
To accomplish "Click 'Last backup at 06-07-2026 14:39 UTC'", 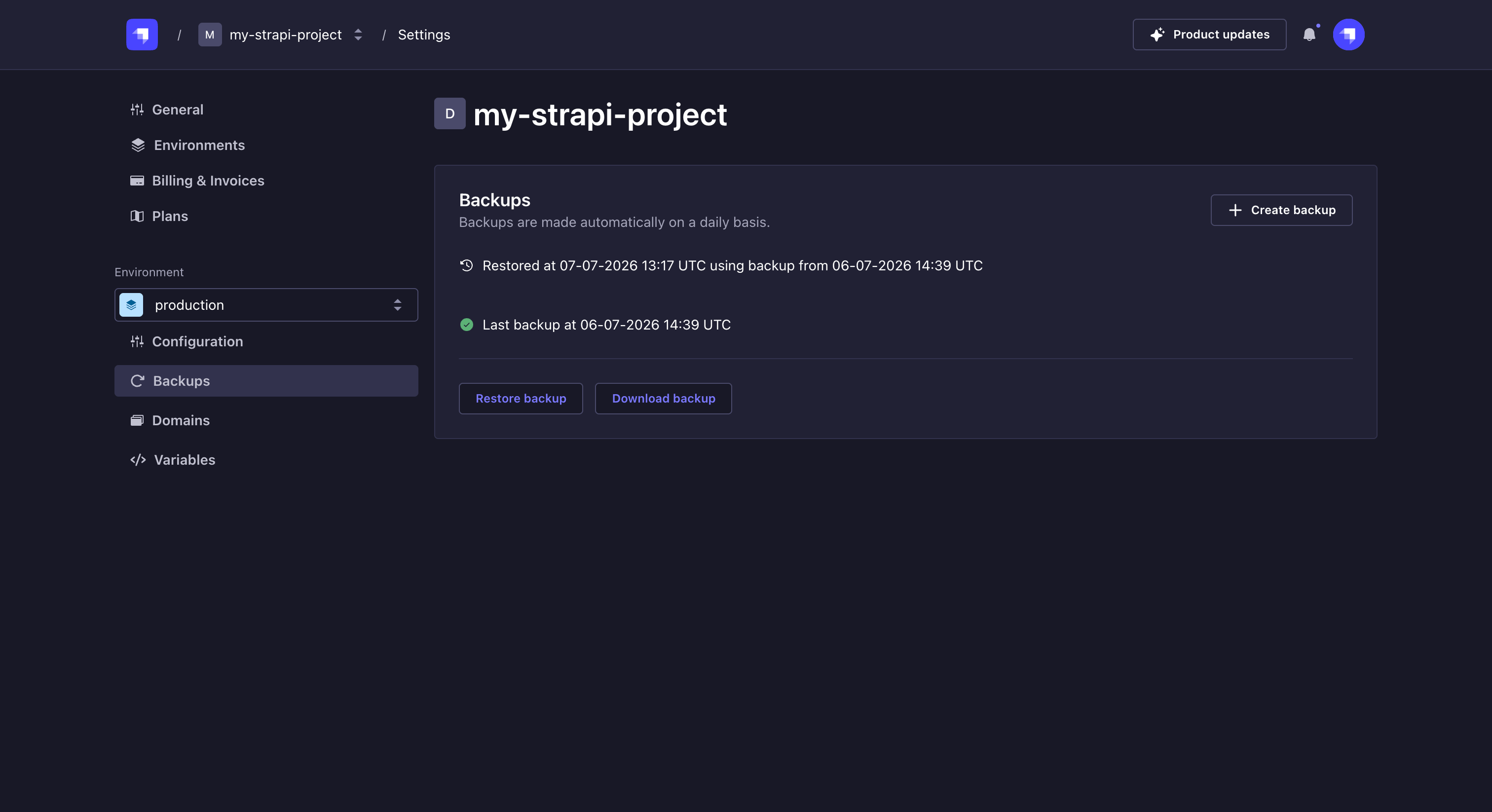I will pyautogui.click(x=606, y=325).
